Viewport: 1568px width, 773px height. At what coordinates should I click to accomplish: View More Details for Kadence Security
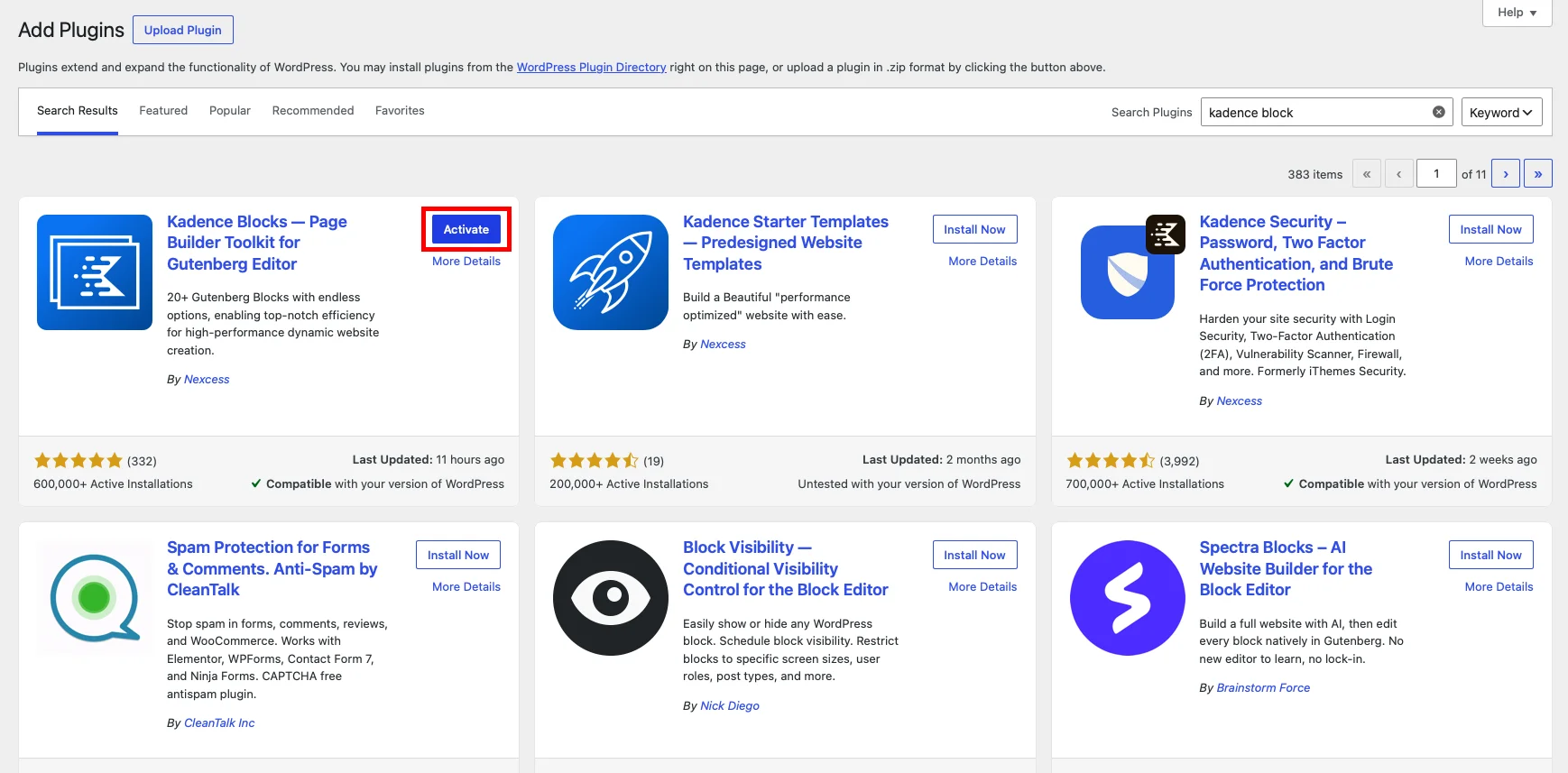(1499, 261)
